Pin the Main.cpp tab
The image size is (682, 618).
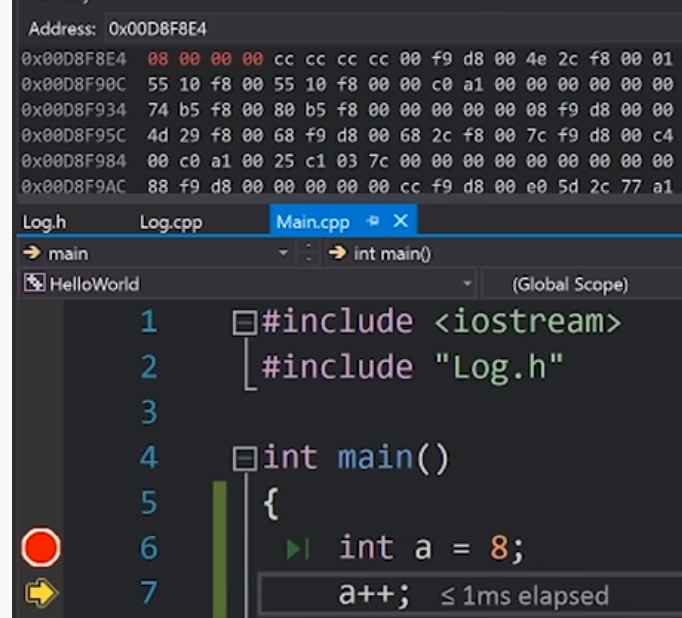[373, 221]
